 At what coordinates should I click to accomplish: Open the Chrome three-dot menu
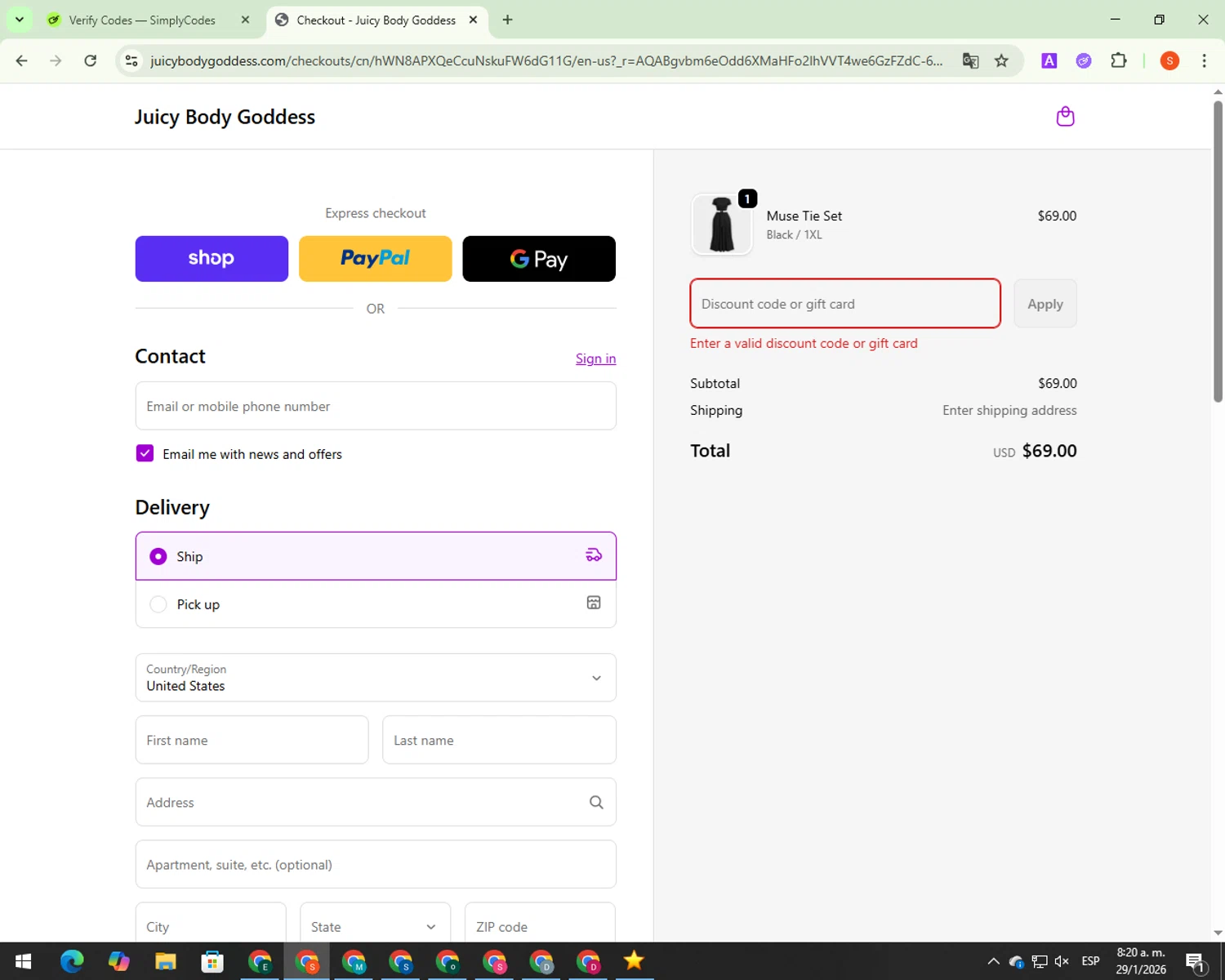(1204, 60)
